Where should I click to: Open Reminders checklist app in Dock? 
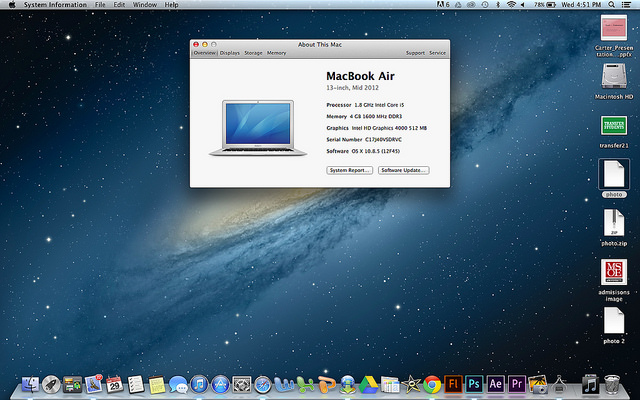pyautogui.click(x=136, y=384)
